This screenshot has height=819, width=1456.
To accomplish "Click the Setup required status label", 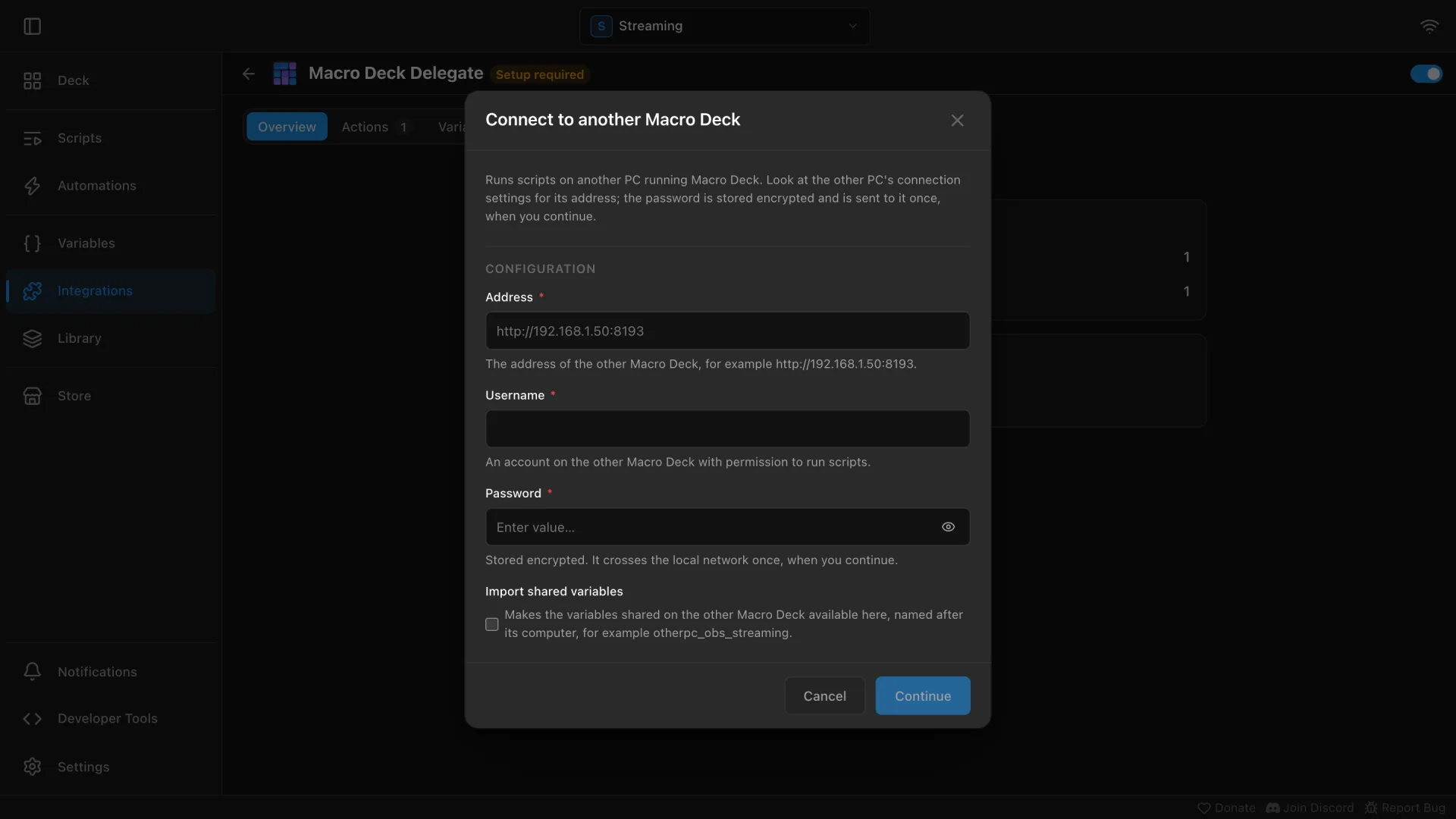I will point(540,74).
